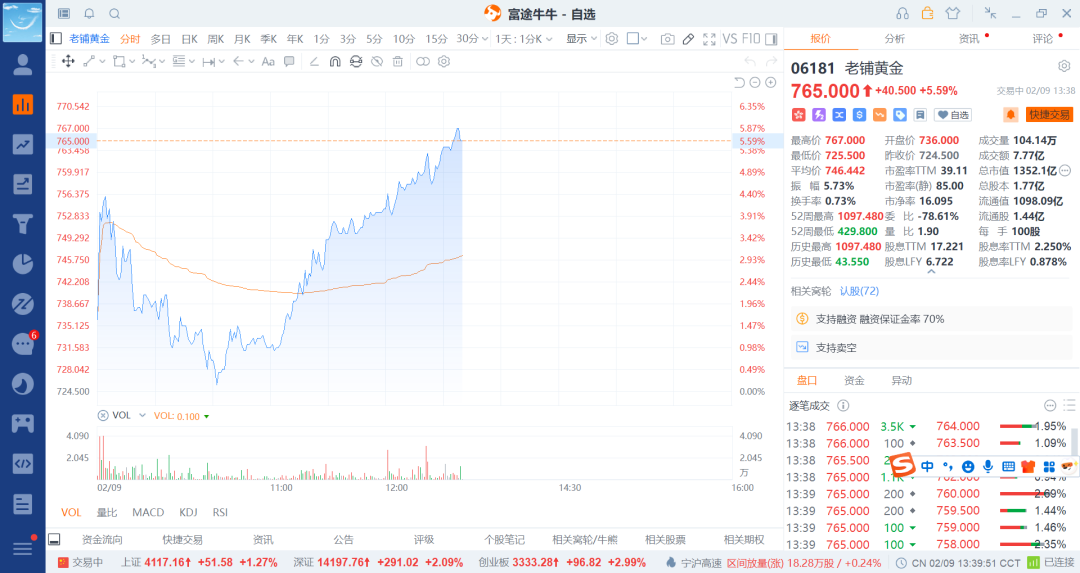Open quote panel settings gear beside 老铺黄金
The height and width of the screenshot is (573, 1080).
[1064, 66]
